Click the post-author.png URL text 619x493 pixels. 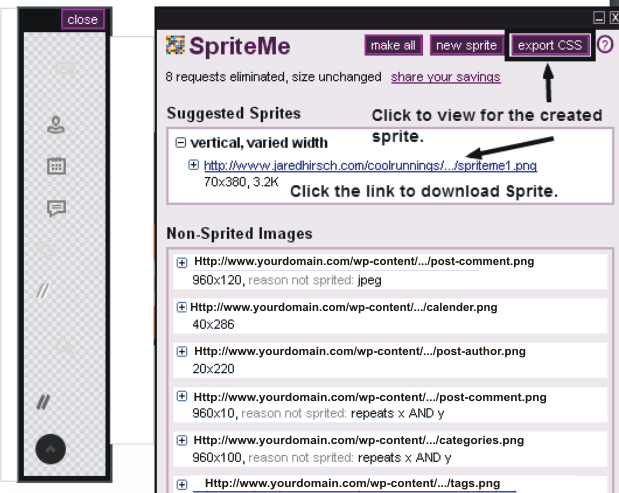tap(360, 351)
